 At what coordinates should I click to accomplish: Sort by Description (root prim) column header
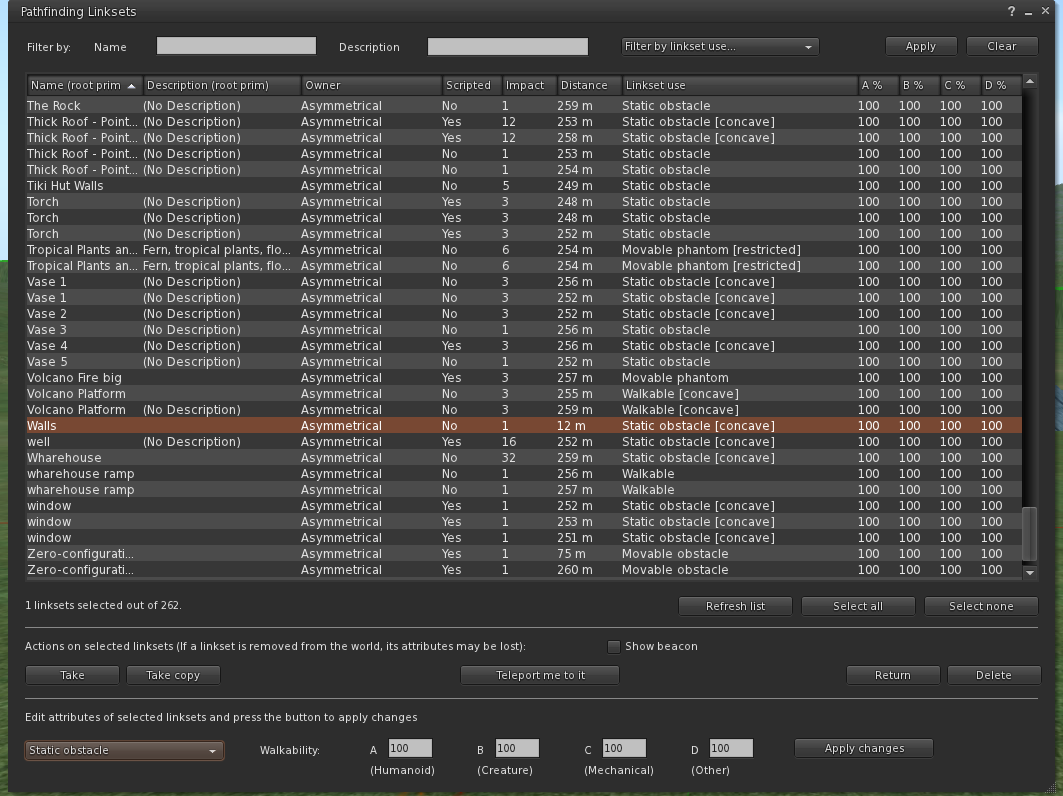click(222, 85)
